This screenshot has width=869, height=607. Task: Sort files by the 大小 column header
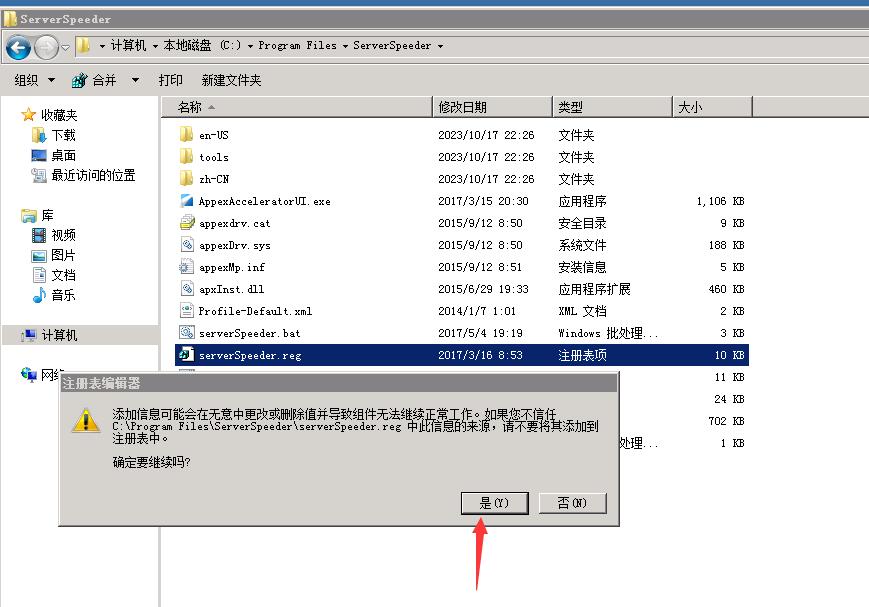tap(712, 107)
